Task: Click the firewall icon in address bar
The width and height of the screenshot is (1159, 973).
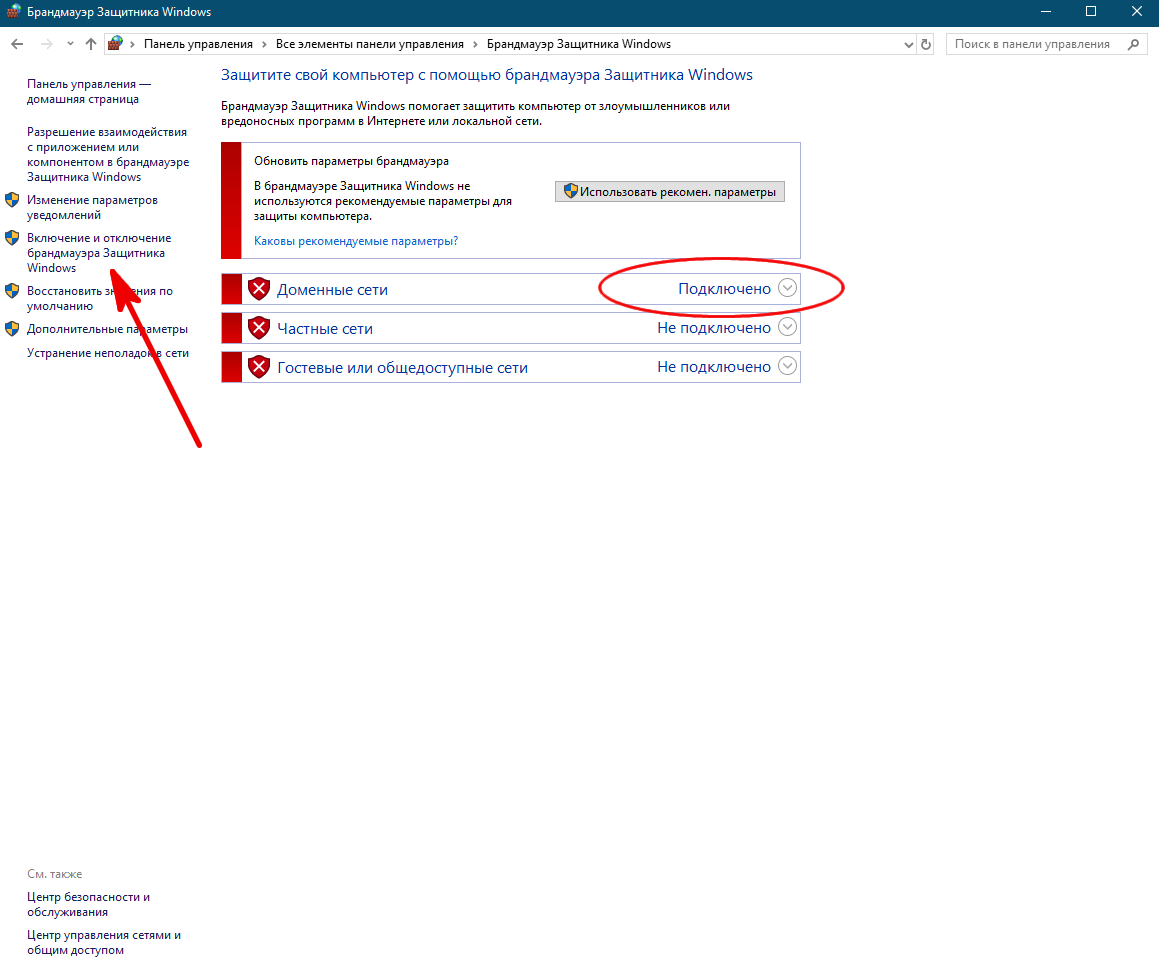Action: pyautogui.click(x=116, y=44)
